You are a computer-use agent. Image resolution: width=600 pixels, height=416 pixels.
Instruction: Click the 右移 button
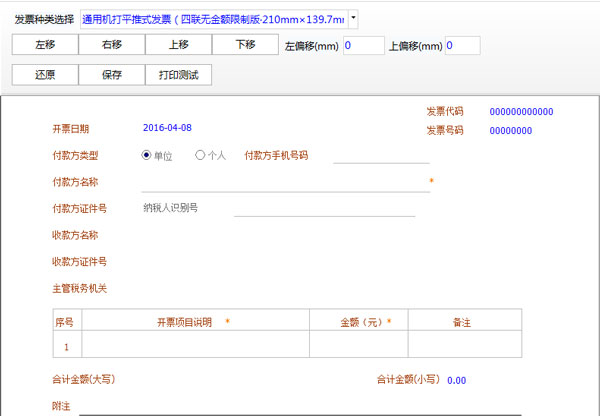click(x=111, y=45)
